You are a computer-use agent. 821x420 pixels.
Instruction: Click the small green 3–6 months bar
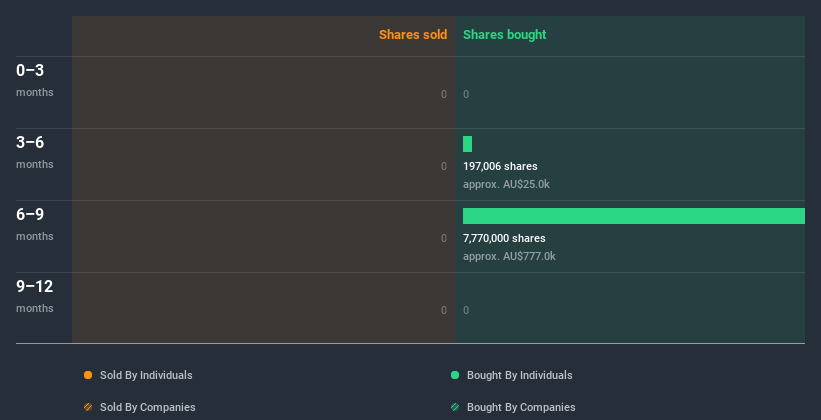point(467,144)
